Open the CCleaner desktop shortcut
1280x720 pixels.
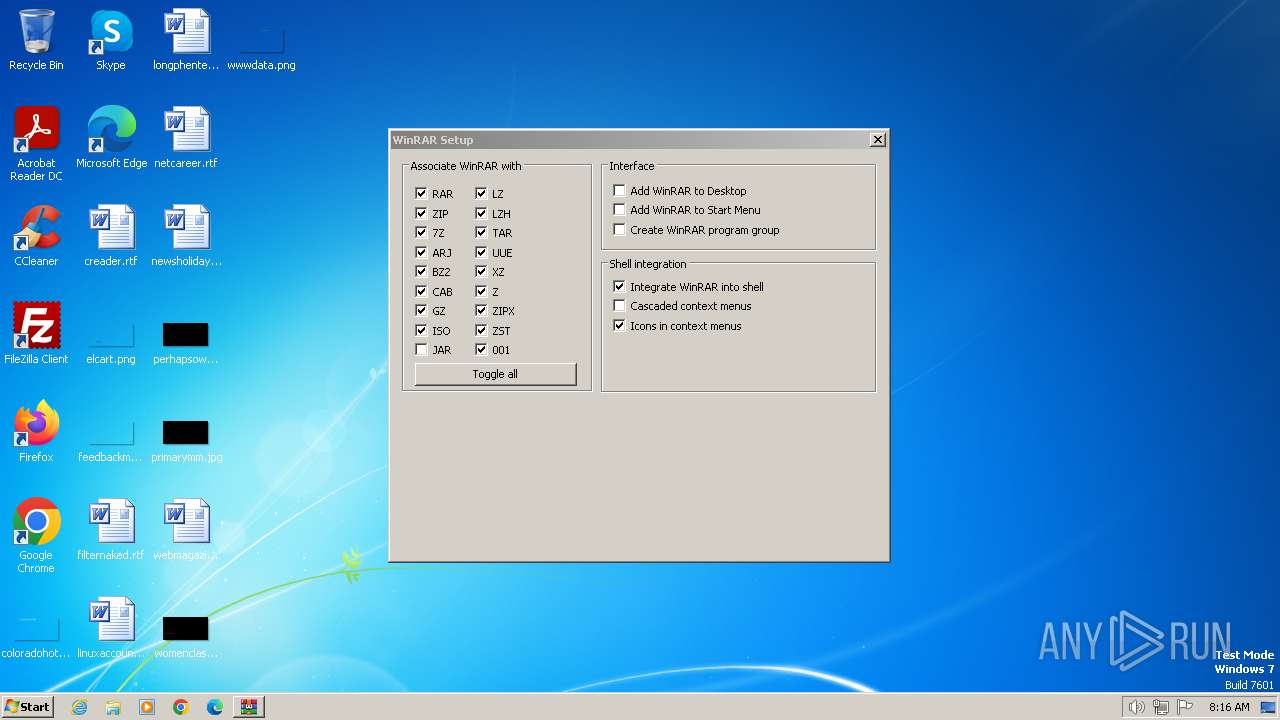coord(37,236)
